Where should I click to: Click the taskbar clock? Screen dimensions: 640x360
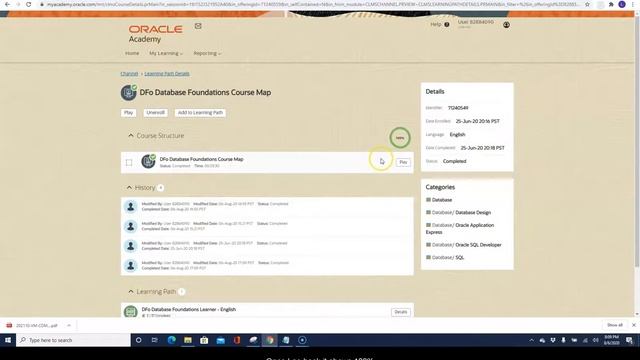coord(611,340)
